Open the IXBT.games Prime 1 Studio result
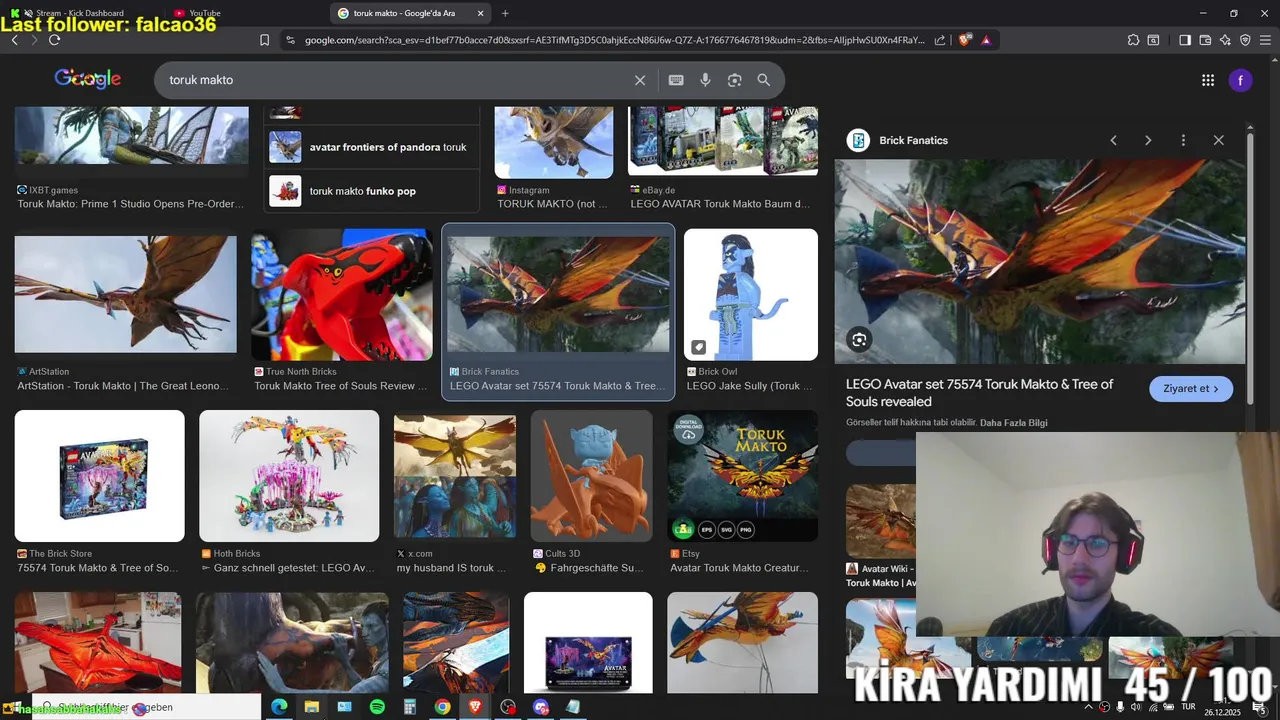 (x=132, y=136)
